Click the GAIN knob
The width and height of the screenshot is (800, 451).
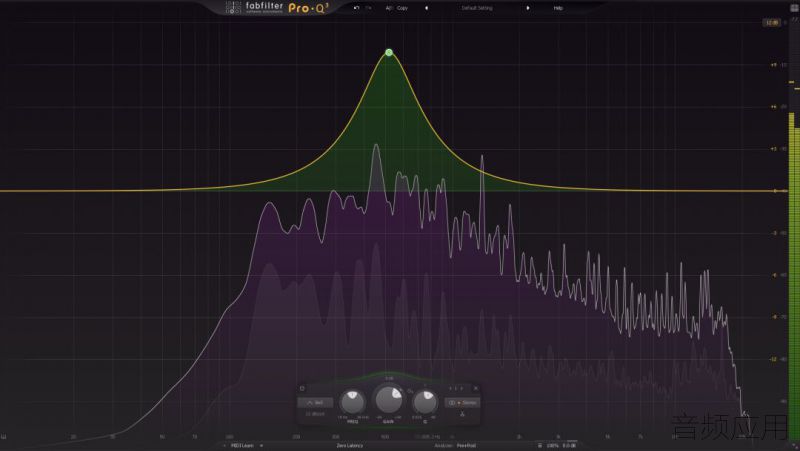(389, 399)
